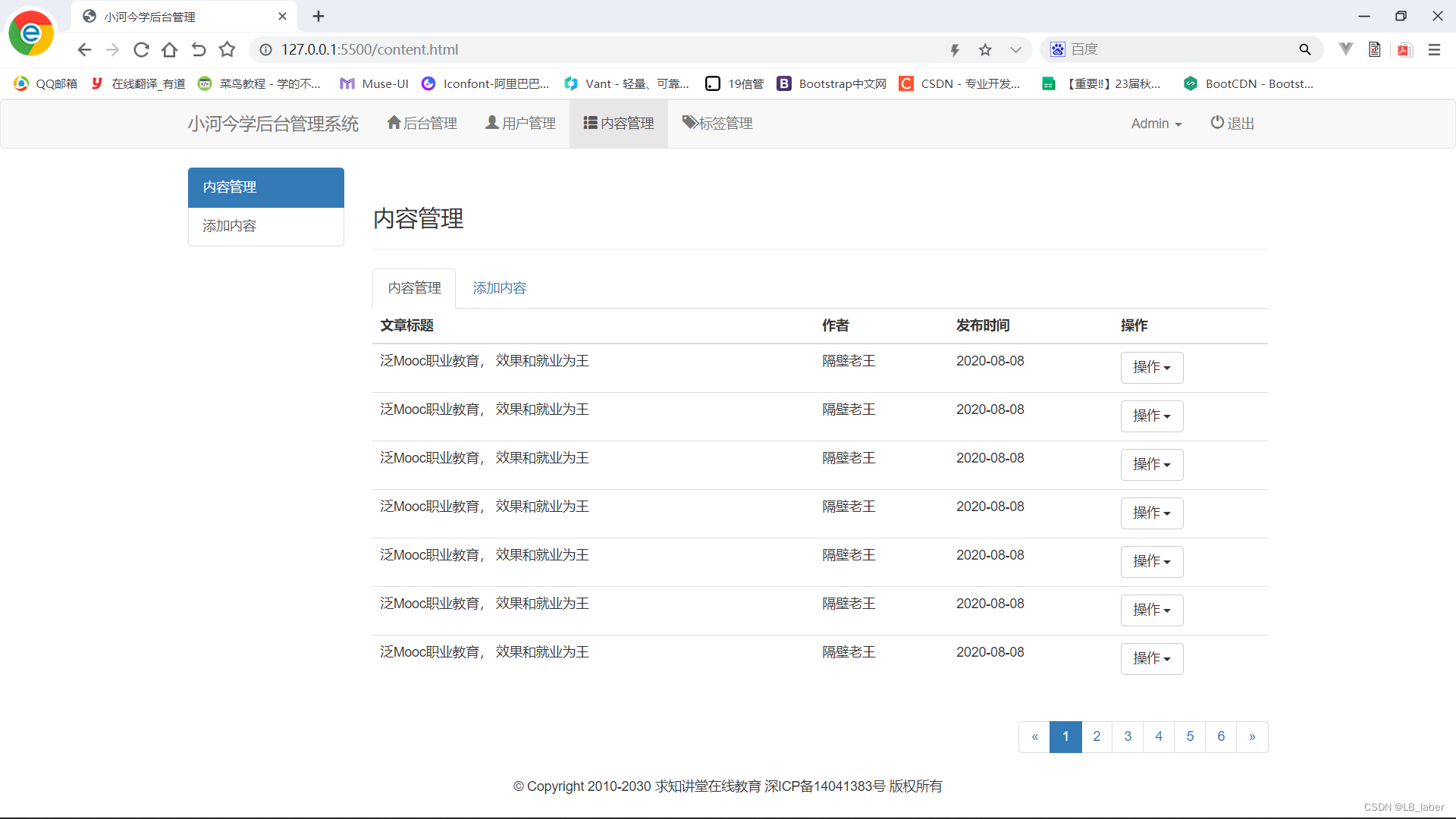Click the search magnifier icon

click(x=1305, y=49)
